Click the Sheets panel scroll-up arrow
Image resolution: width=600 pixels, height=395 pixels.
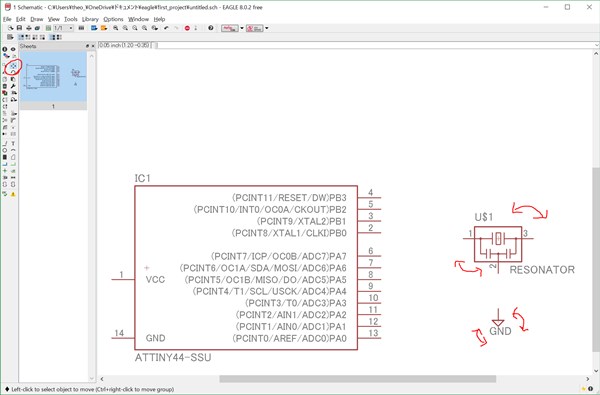(91, 56)
